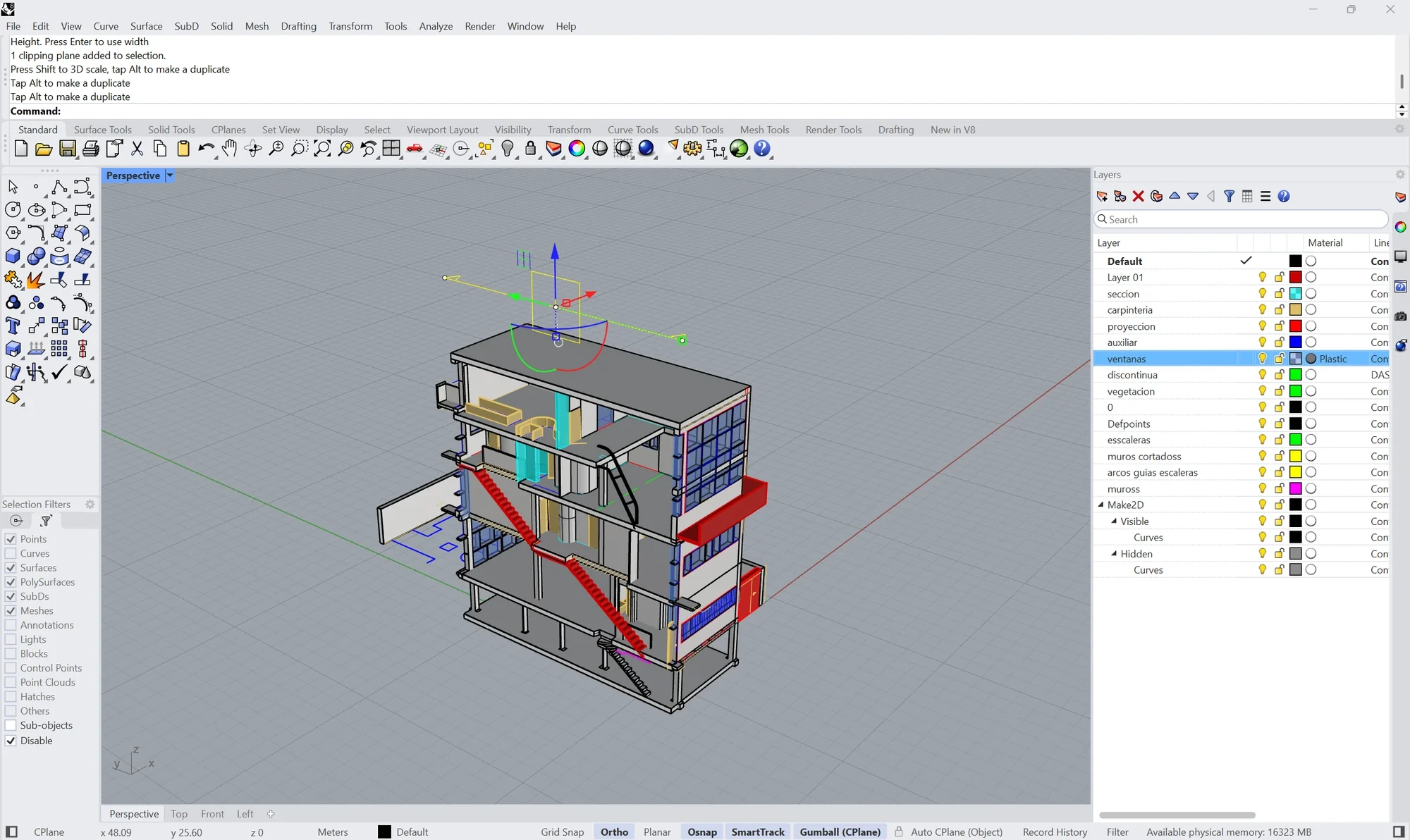Click Record History in status bar
This screenshot has width=1410, height=840.
(x=1055, y=832)
